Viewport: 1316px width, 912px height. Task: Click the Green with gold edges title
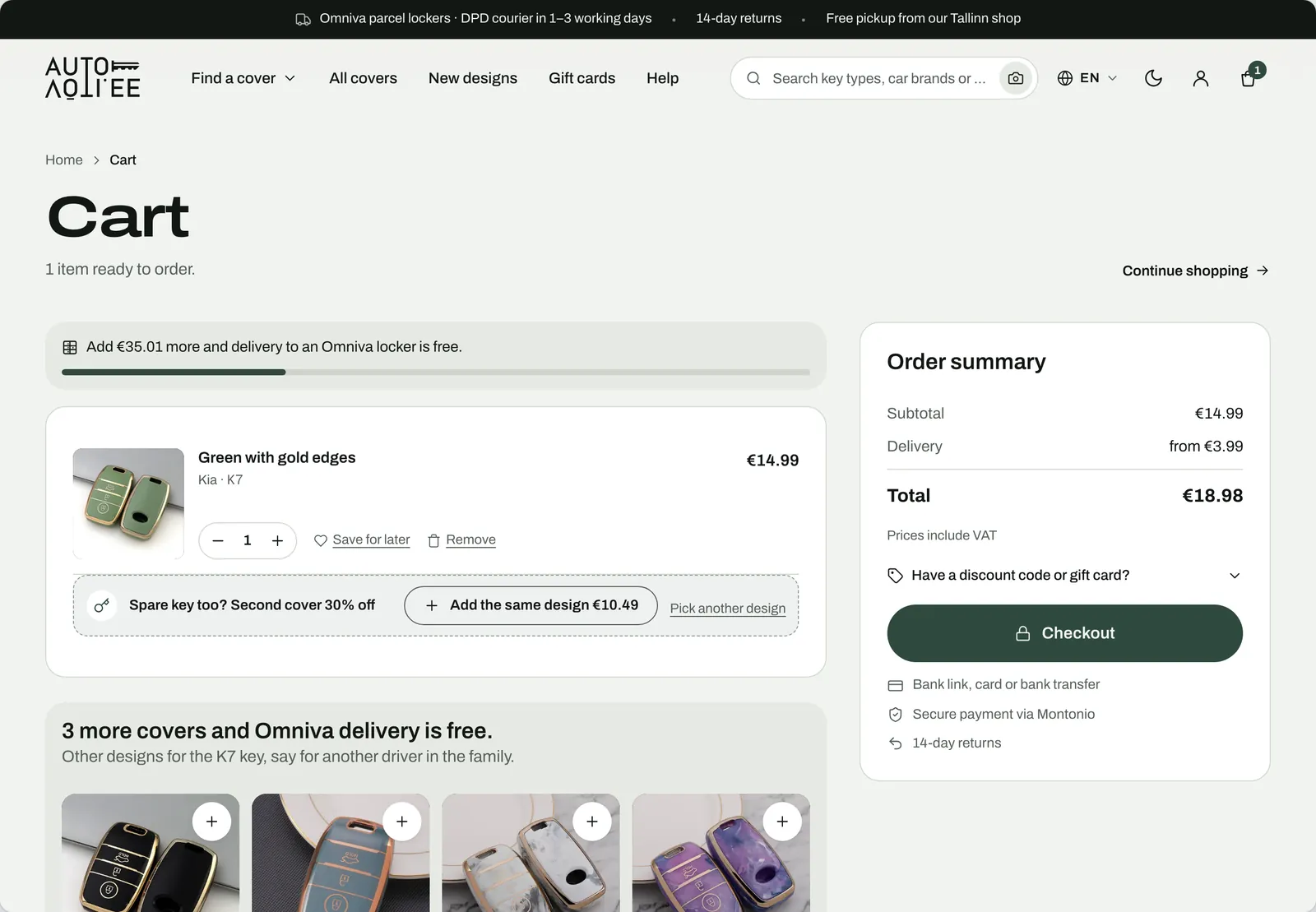click(x=276, y=457)
